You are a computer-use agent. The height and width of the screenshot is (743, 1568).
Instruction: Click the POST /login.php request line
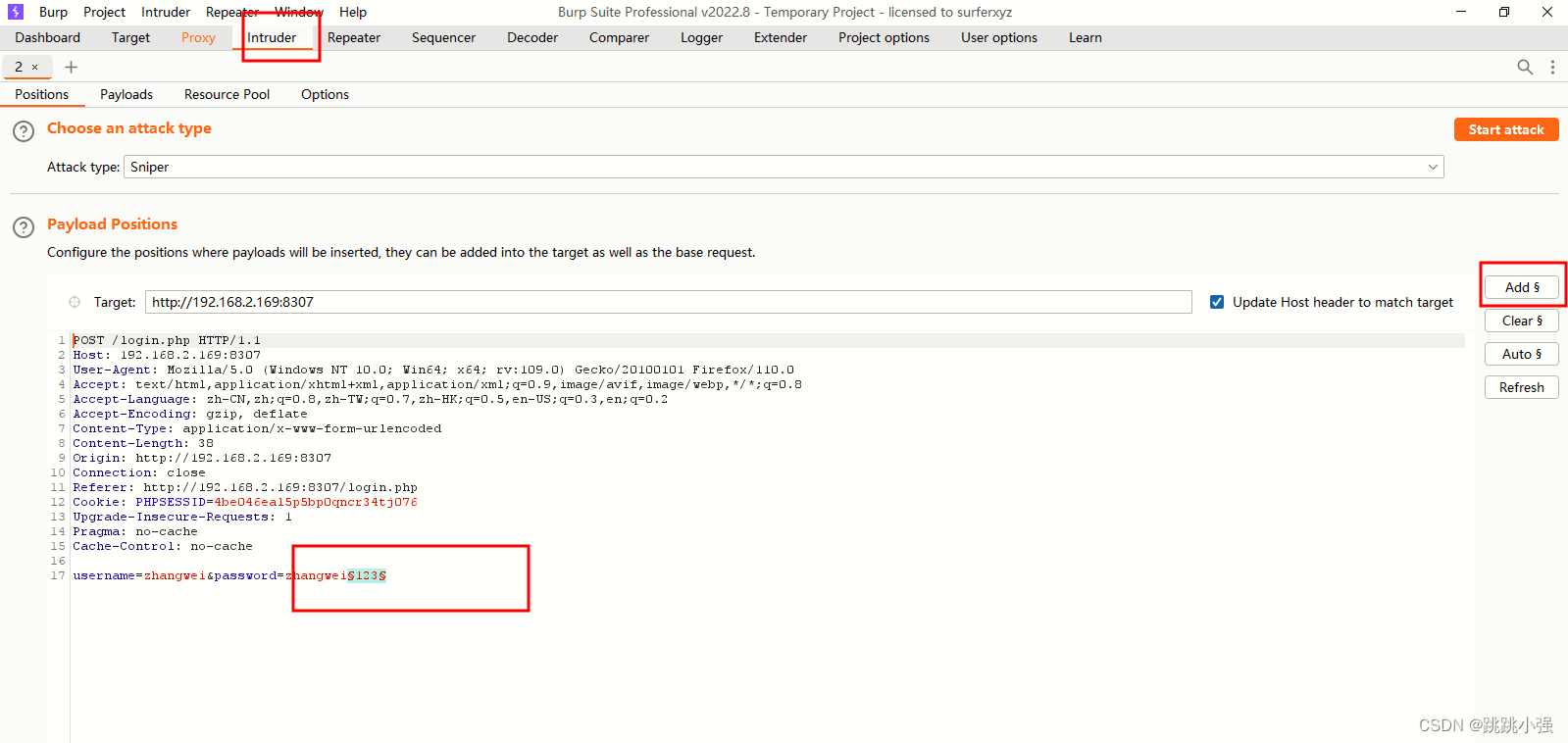(167, 340)
